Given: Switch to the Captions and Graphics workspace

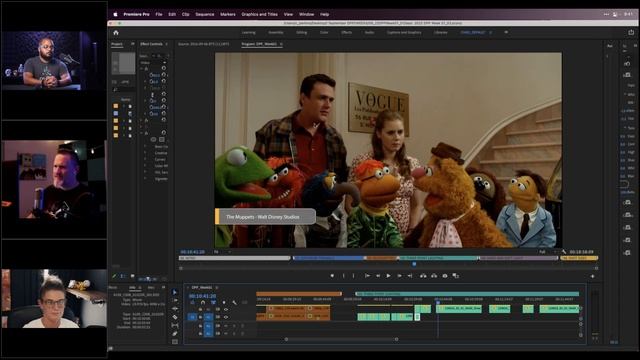Looking at the screenshot, I should point(404,33).
